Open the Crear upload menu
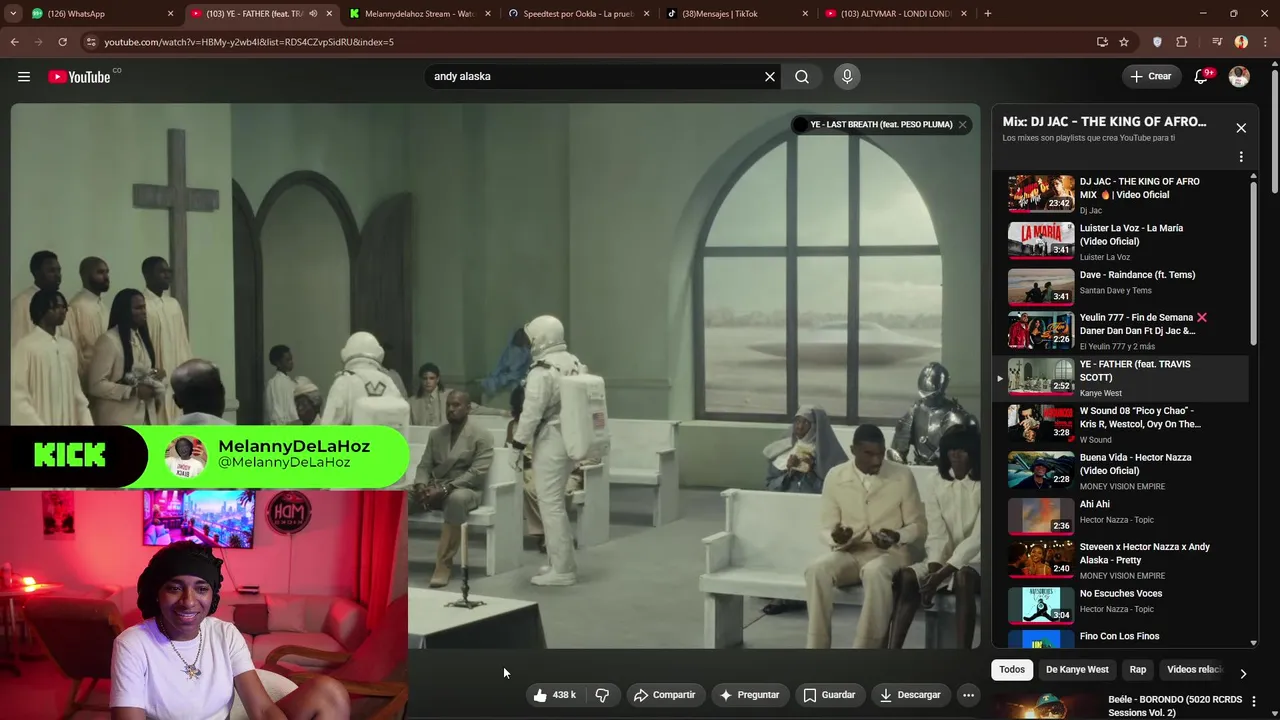Image resolution: width=1280 pixels, height=720 pixels. point(1150,76)
